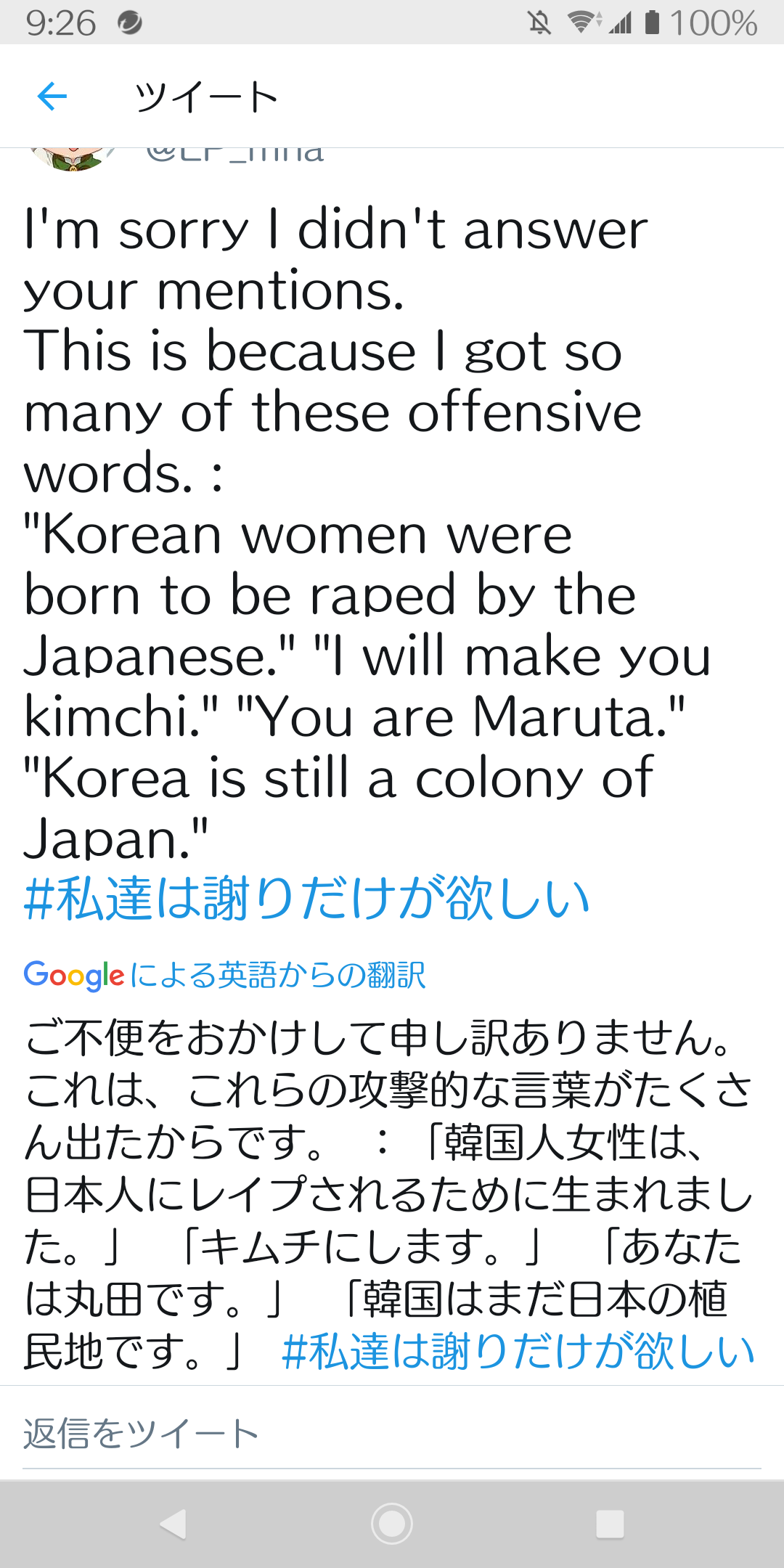784x1568 pixels.
Task: Tap the round app notification icon beside clock
Action: pos(130,23)
